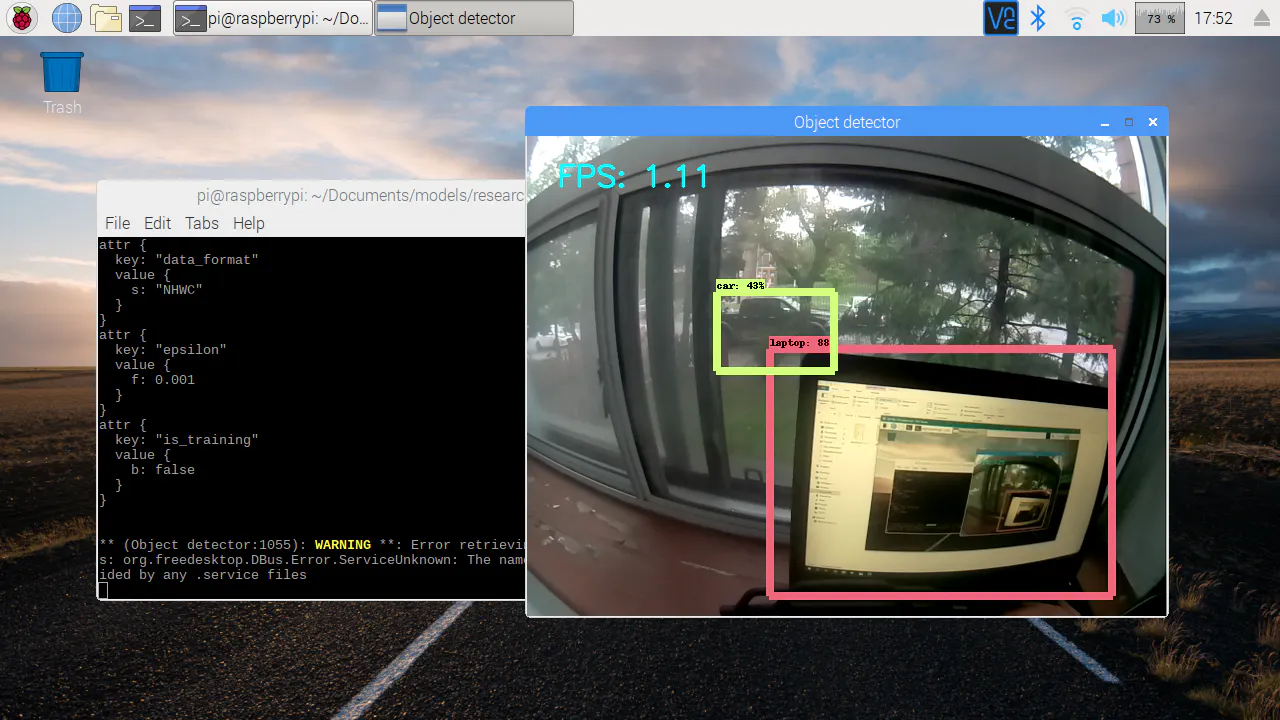This screenshot has height=720, width=1280.
Task: Minimize the Object detector window
Action: pyautogui.click(x=1105, y=122)
